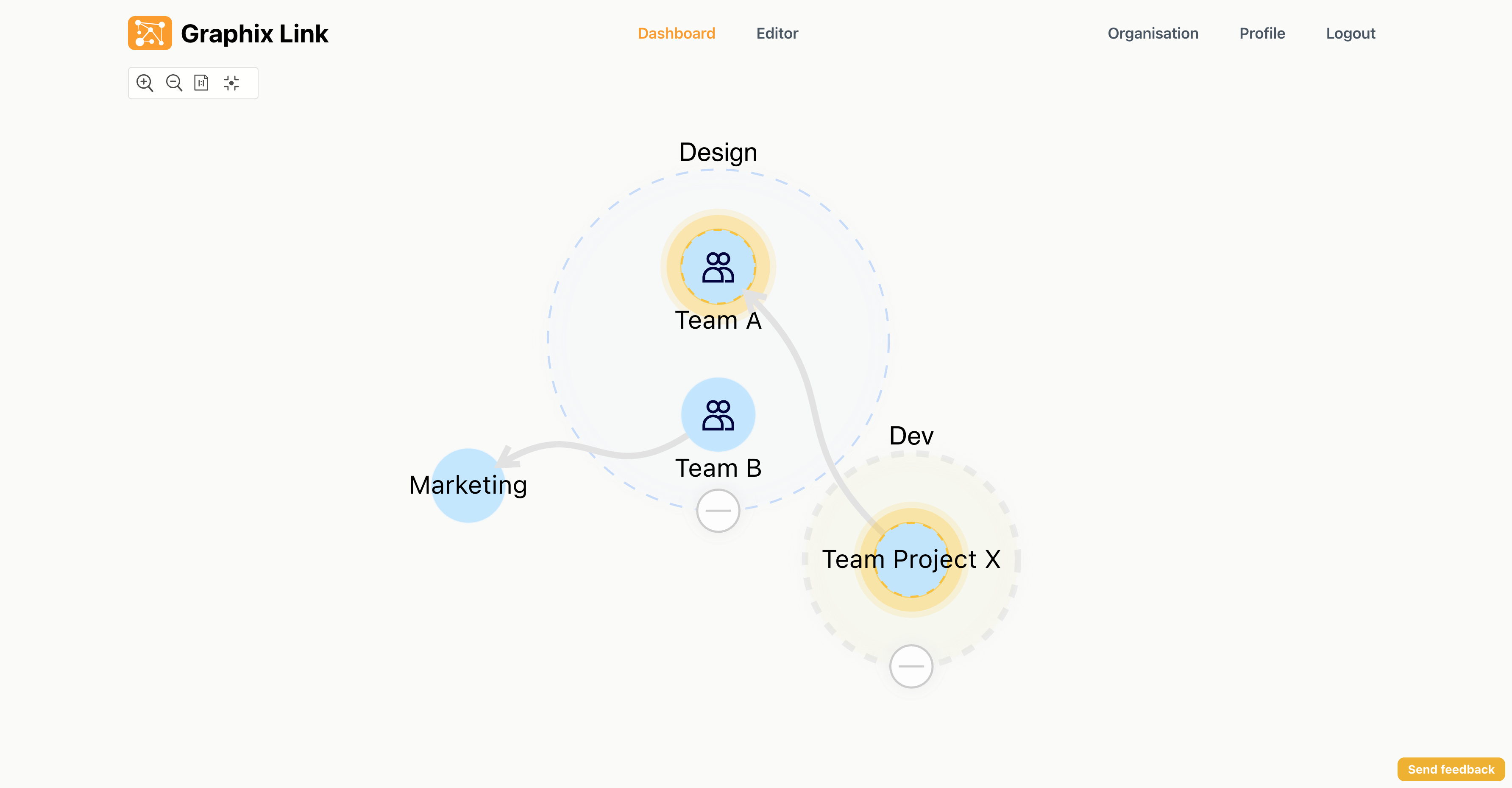Screen dimensions: 1512x788
Task: Click the Design group label
Action: [x=718, y=152]
